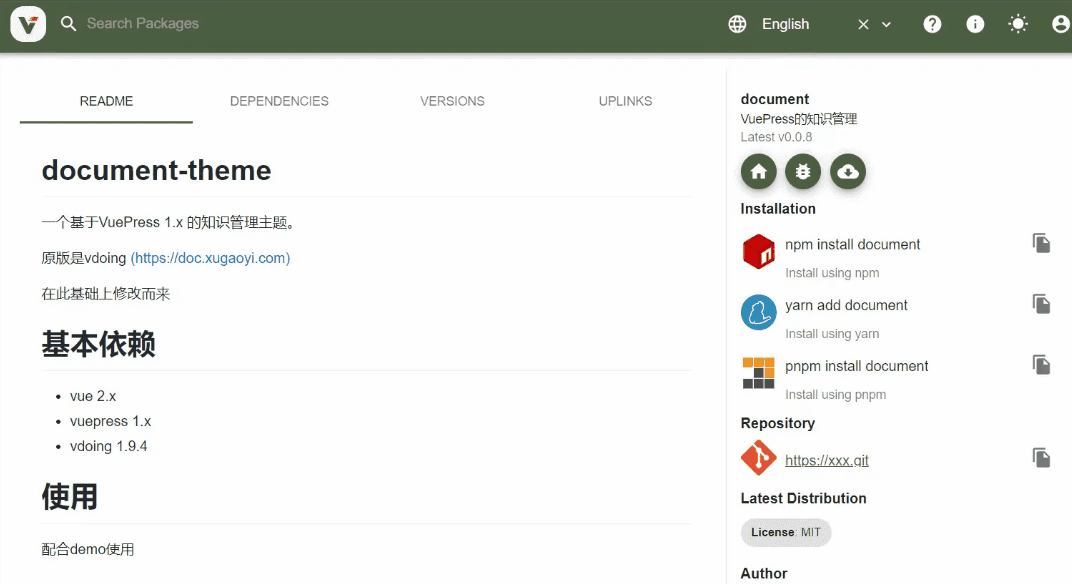1072x584 pixels.
Task: Click the globe language icon
Action: coord(737,24)
